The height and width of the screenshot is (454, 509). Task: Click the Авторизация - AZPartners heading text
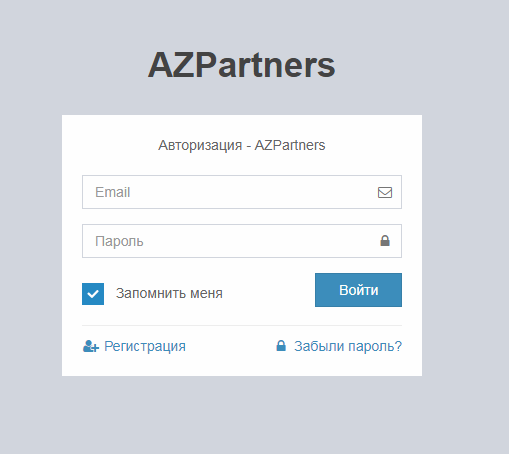pyautogui.click(x=242, y=145)
